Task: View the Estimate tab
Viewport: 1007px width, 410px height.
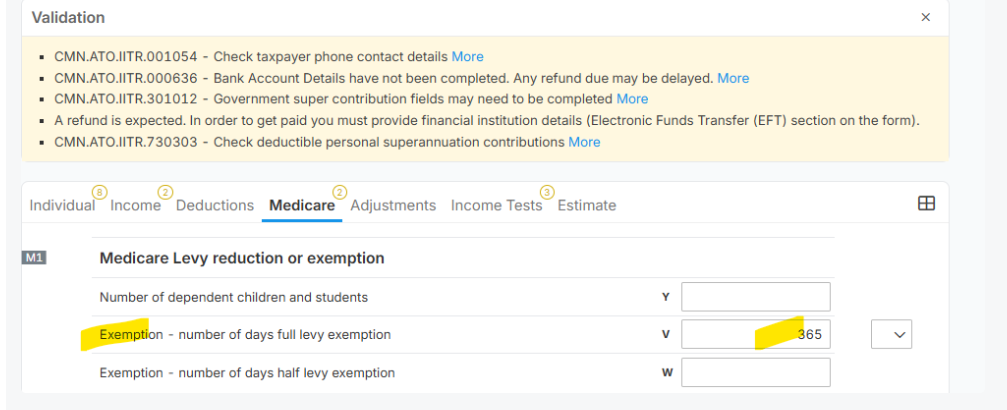Action: click(x=587, y=206)
